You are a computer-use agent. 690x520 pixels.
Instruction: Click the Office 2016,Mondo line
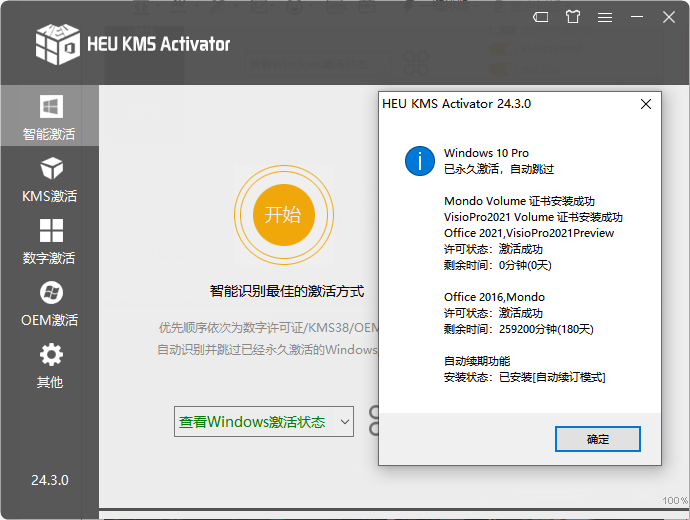(494, 297)
